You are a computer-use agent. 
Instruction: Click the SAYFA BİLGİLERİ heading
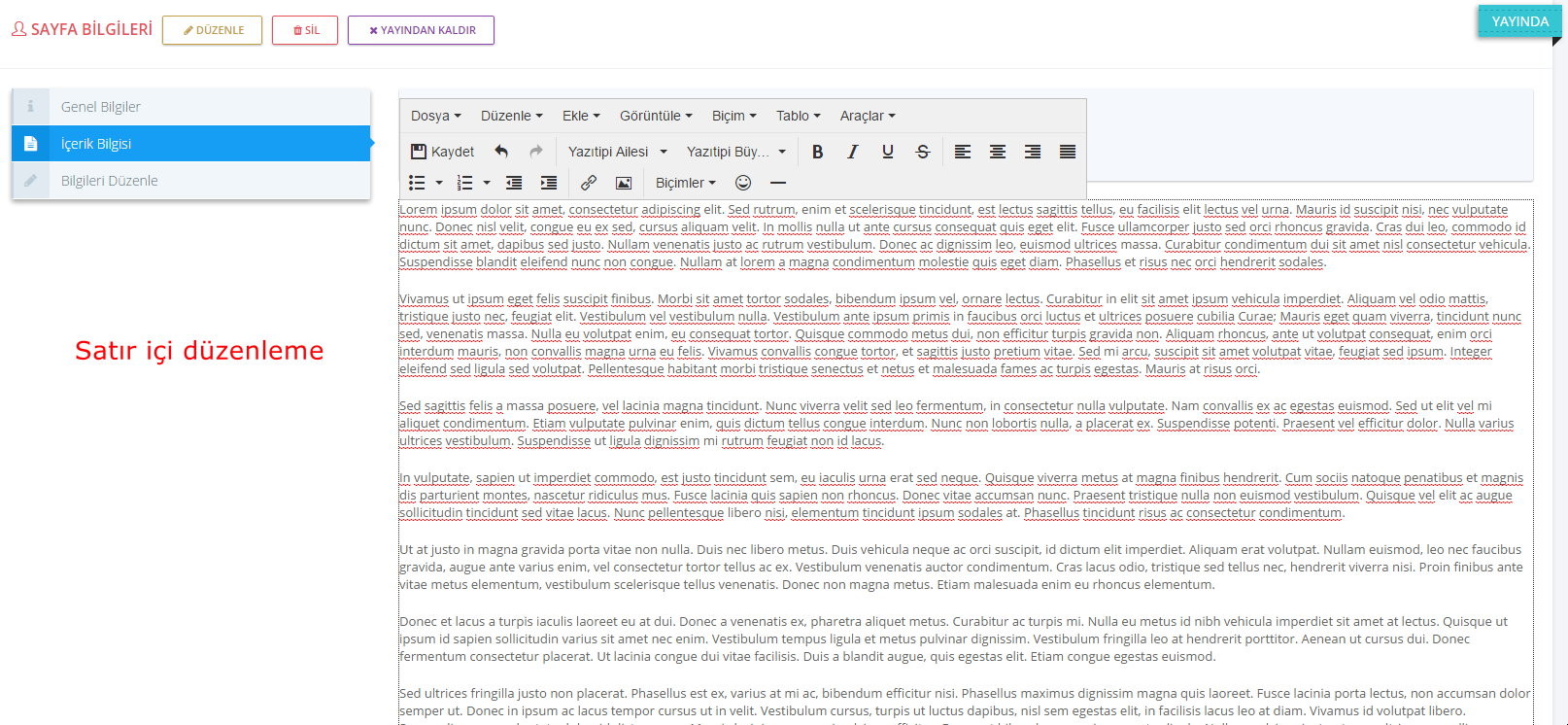[91, 29]
